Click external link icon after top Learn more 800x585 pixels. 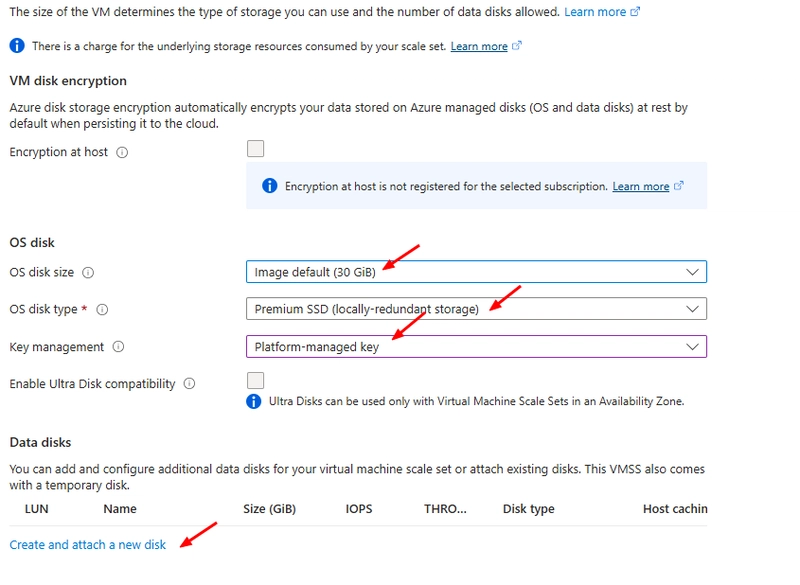[x=635, y=12]
